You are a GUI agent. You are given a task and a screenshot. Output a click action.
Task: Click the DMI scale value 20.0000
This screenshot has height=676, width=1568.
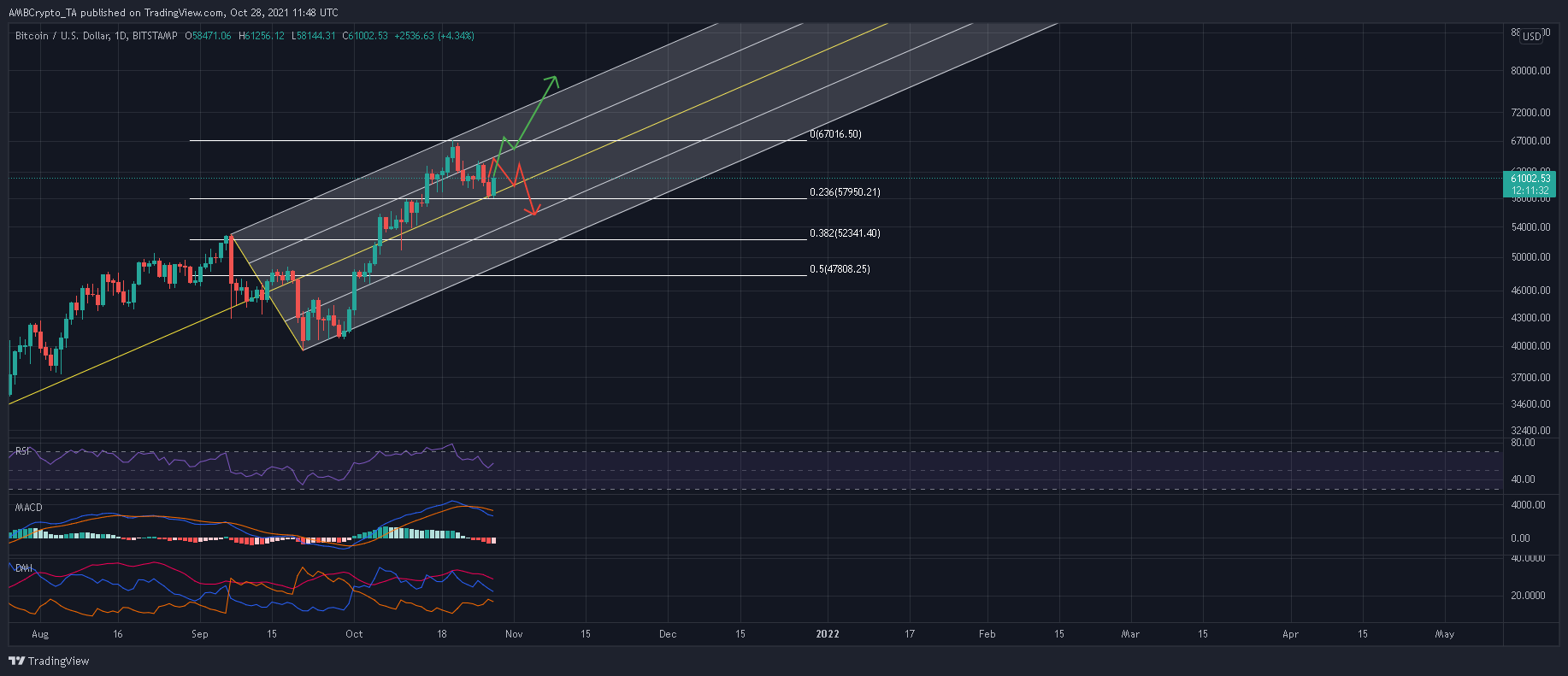pos(1528,596)
